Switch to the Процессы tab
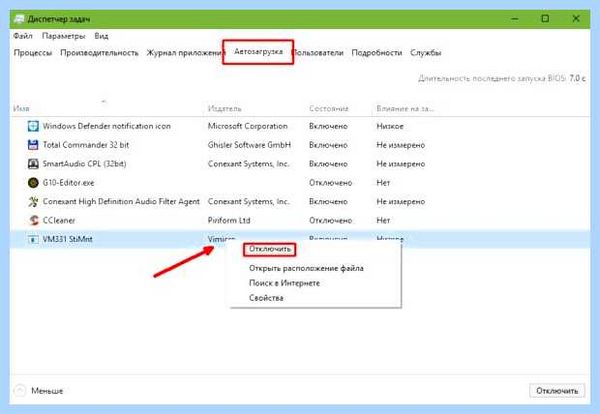Image resolution: width=600 pixels, height=414 pixels. click(x=33, y=52)
